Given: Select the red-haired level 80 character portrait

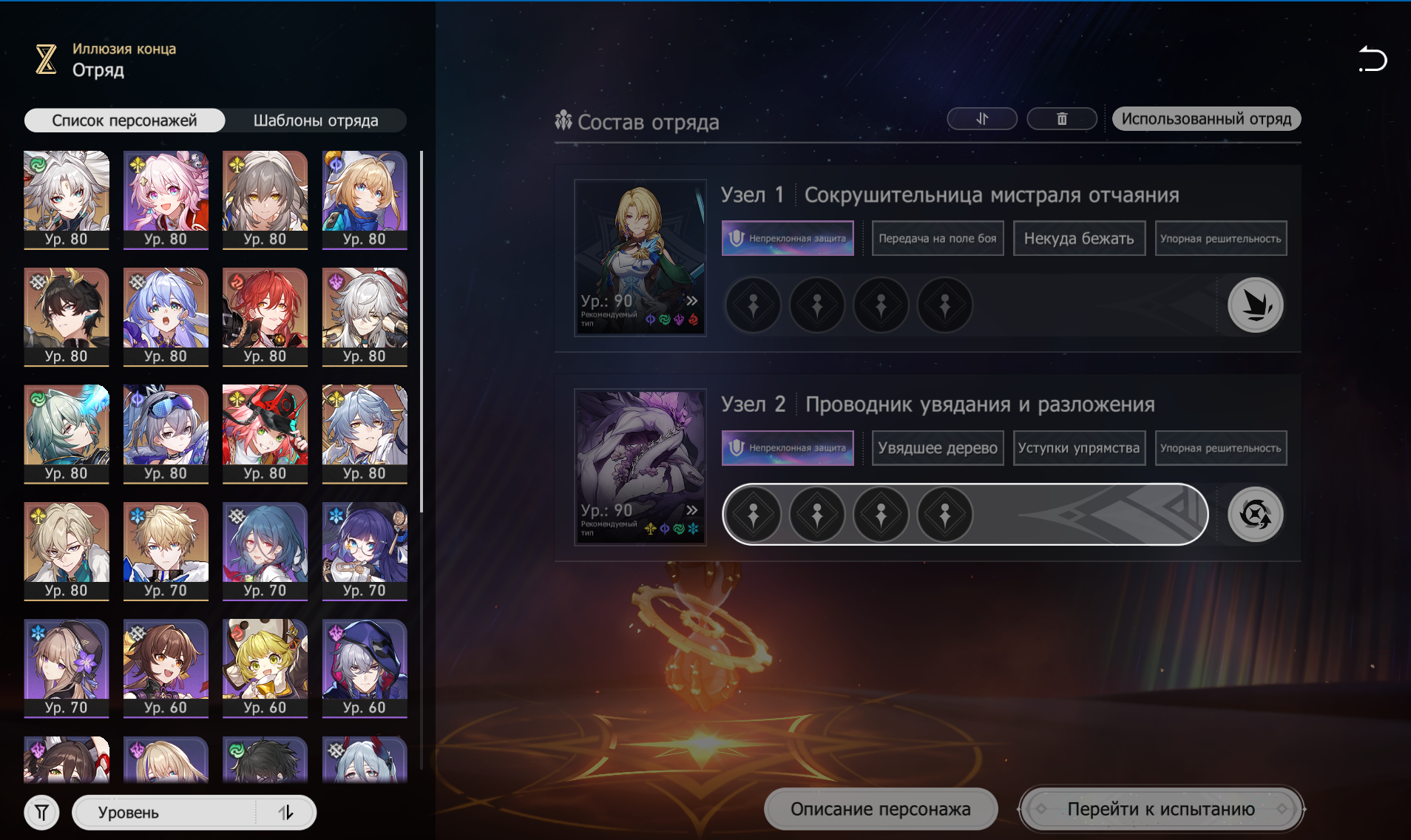Looking at the screenshot, I should pos(265,316).
